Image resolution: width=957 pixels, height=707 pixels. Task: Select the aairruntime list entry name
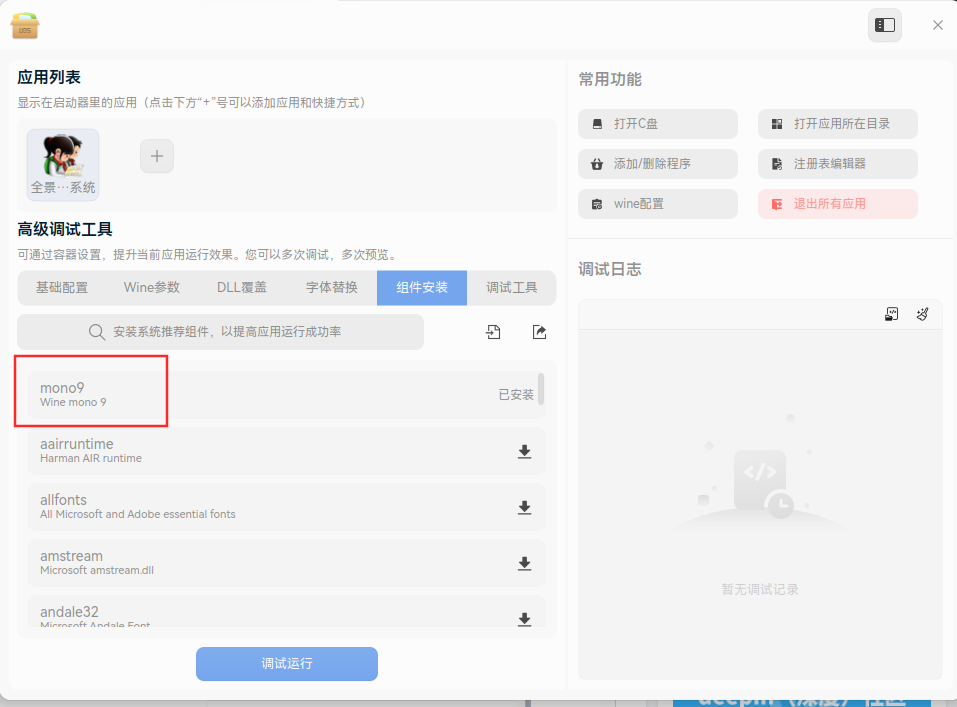[x=77, y=444]
